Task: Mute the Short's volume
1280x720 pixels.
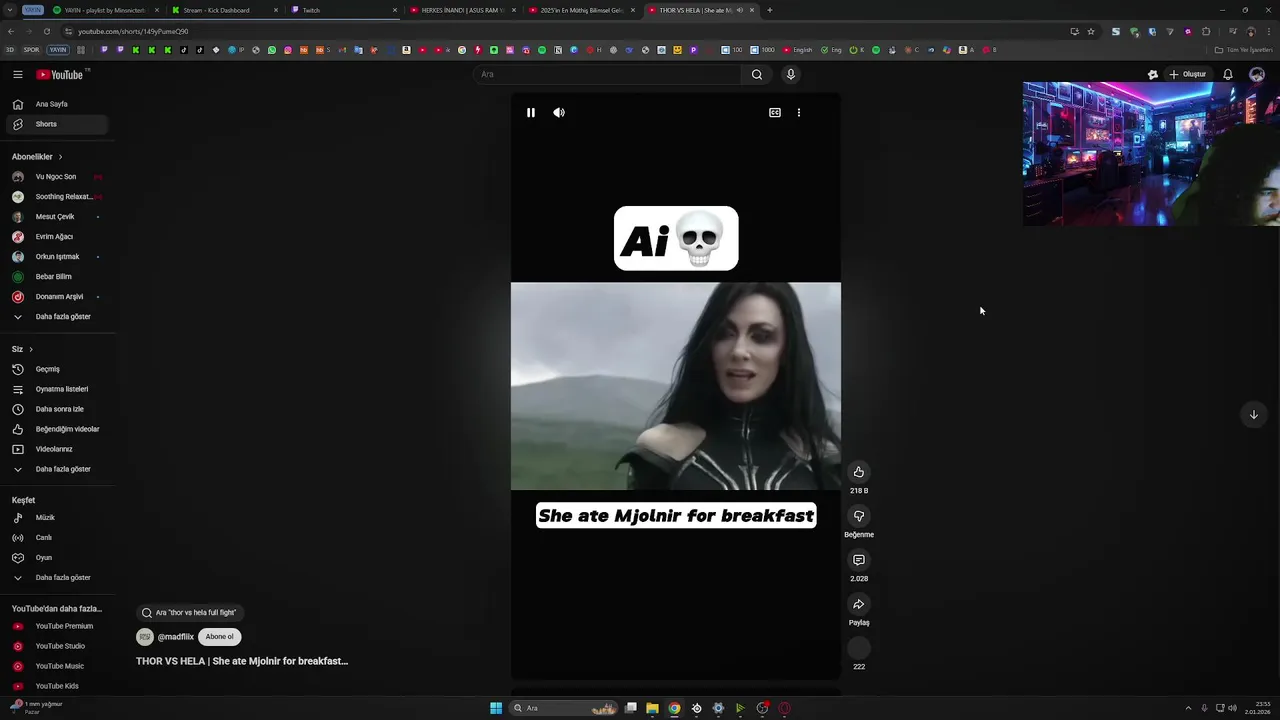Action: pyautogui.click(x=559, y=113)
